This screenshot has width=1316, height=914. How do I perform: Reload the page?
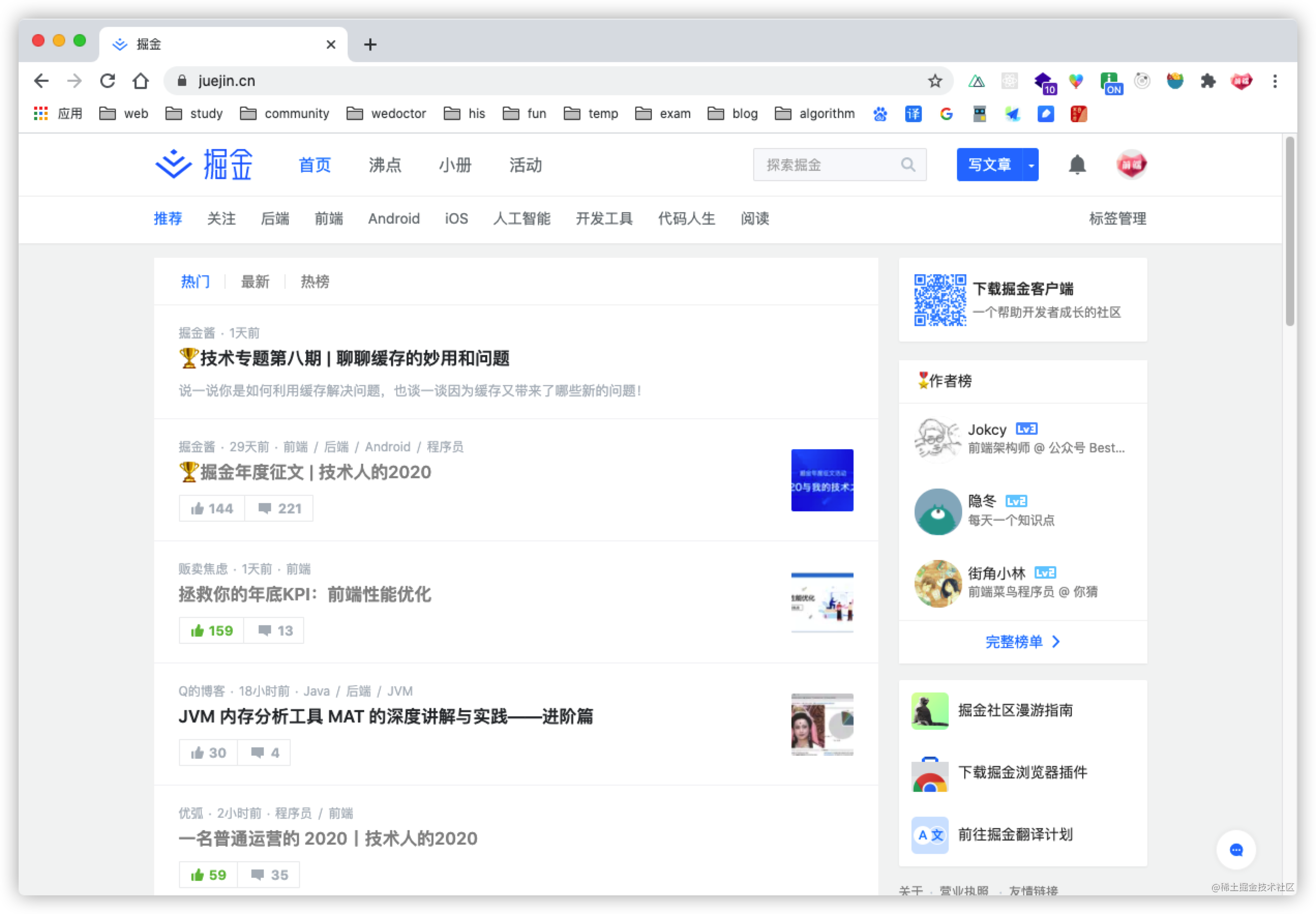[107, 81]
